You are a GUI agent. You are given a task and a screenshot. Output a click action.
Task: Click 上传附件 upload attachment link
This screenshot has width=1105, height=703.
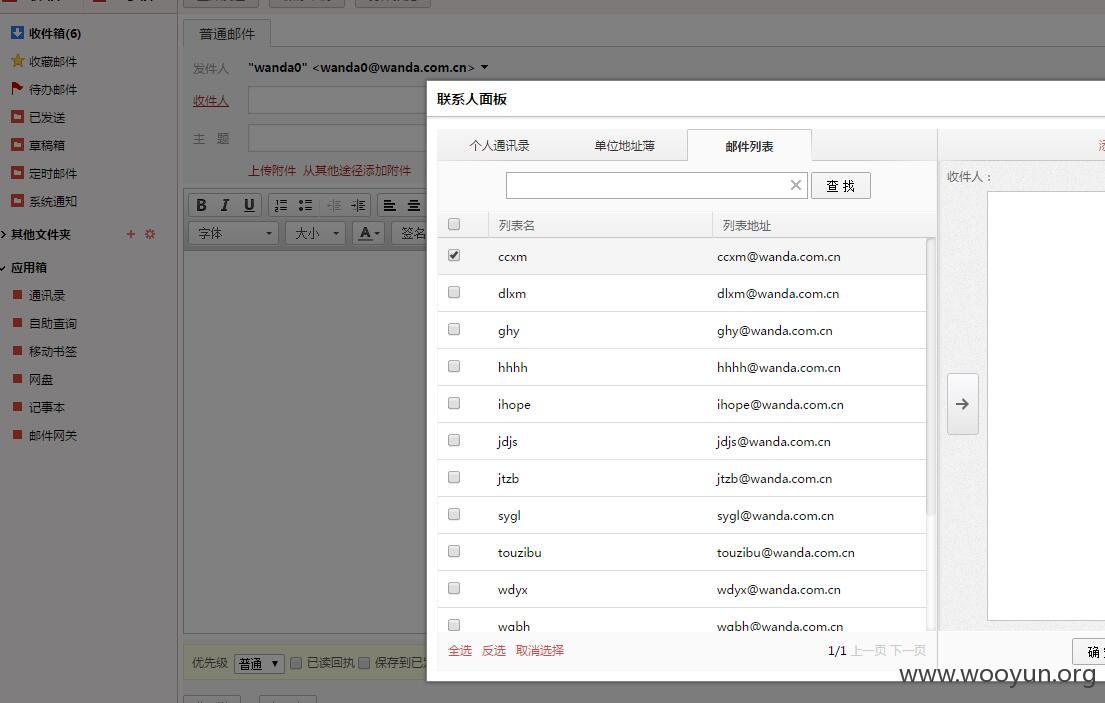point(272,170)
